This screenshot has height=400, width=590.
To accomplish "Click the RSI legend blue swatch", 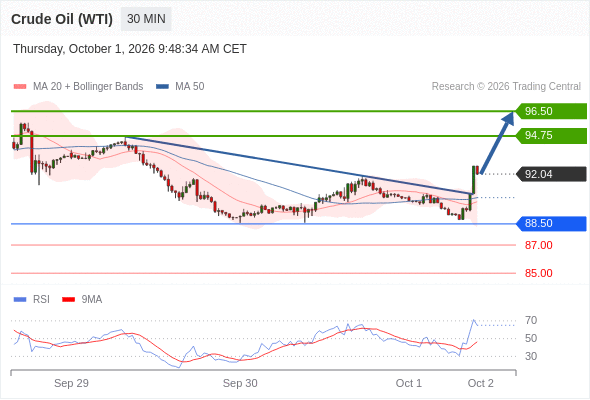I will (20, 300).
